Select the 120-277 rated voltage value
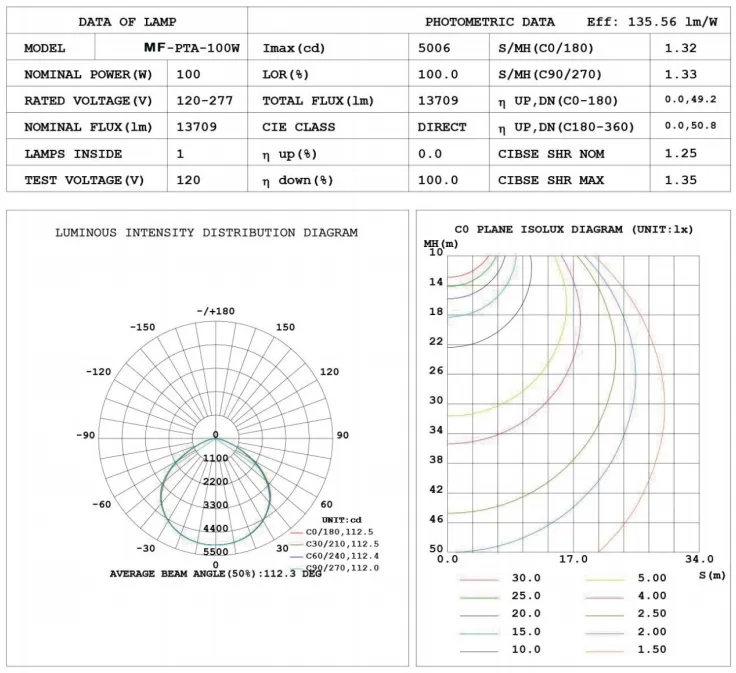Image resolution: width=736 pixels, height=673 pixels. 205,101
